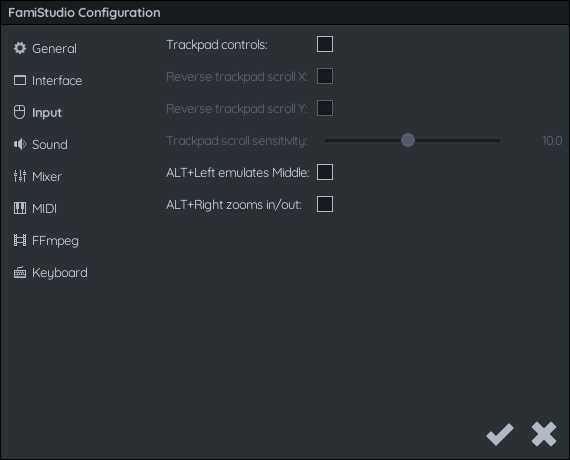Screen dimensions: 570x460
Task: Toggle ALT+Left emulates Middle checkbox
Action: tap(325, 172)
